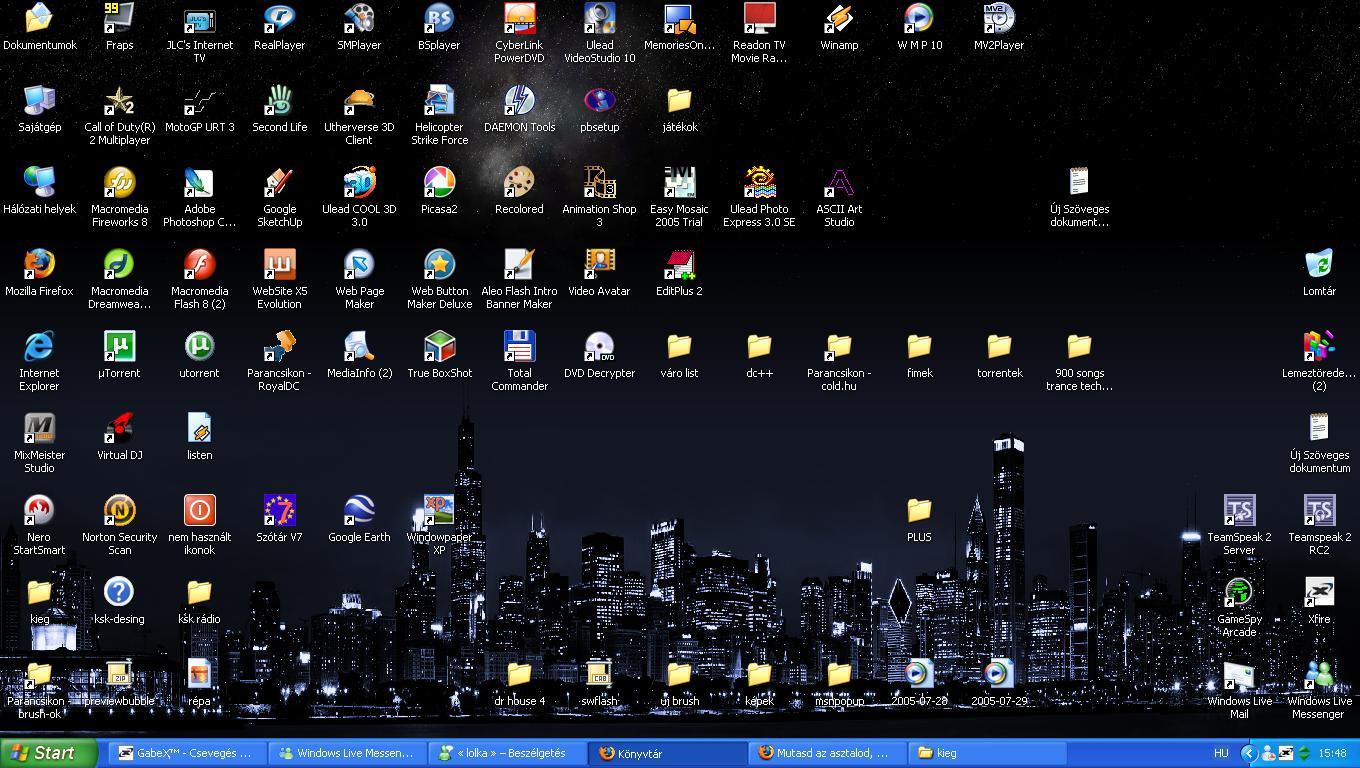
Task: Open the Second Life shortcut
Action: (x=279, y=109)
